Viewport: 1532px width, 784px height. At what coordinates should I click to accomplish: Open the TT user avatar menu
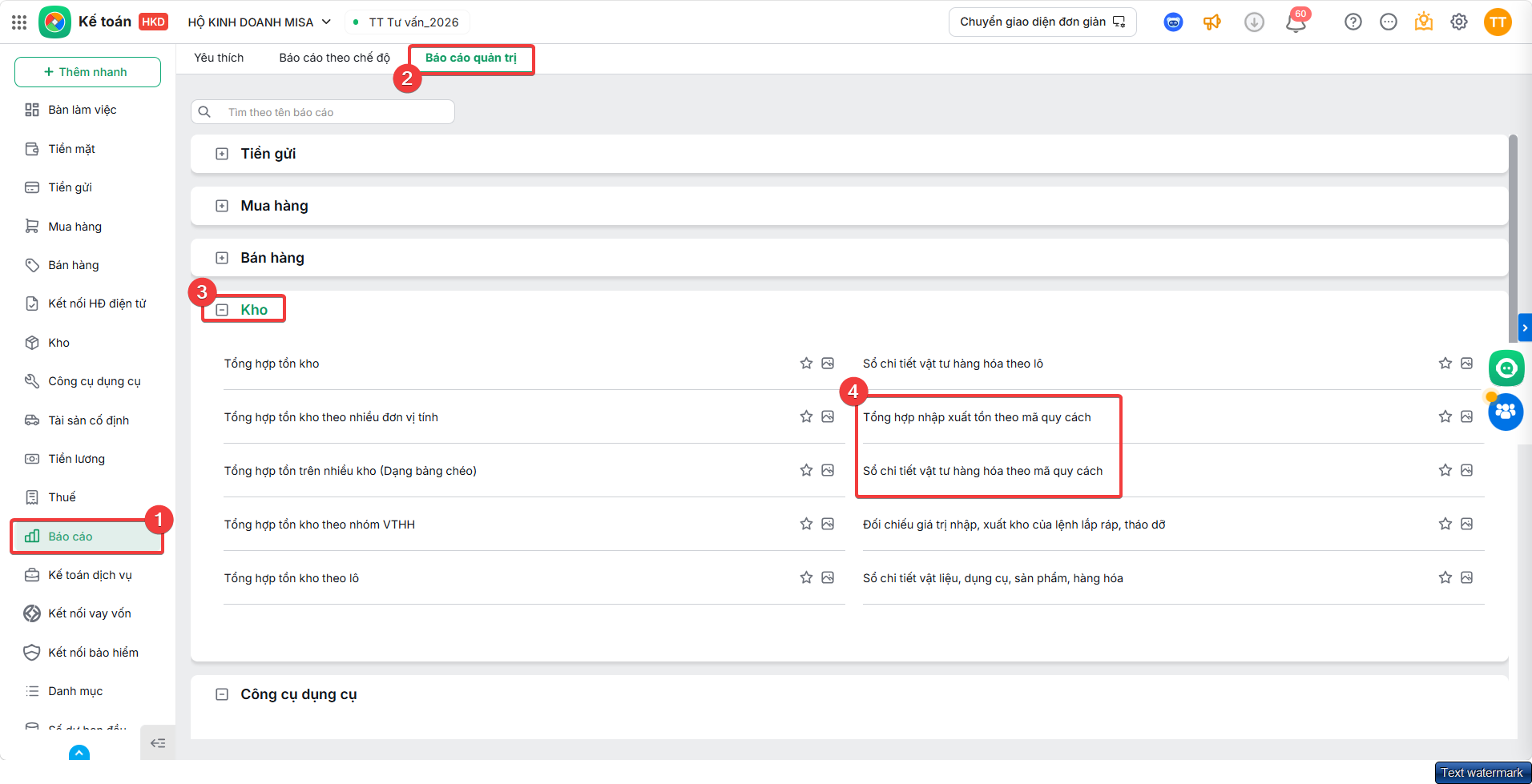pos(1498,22)
